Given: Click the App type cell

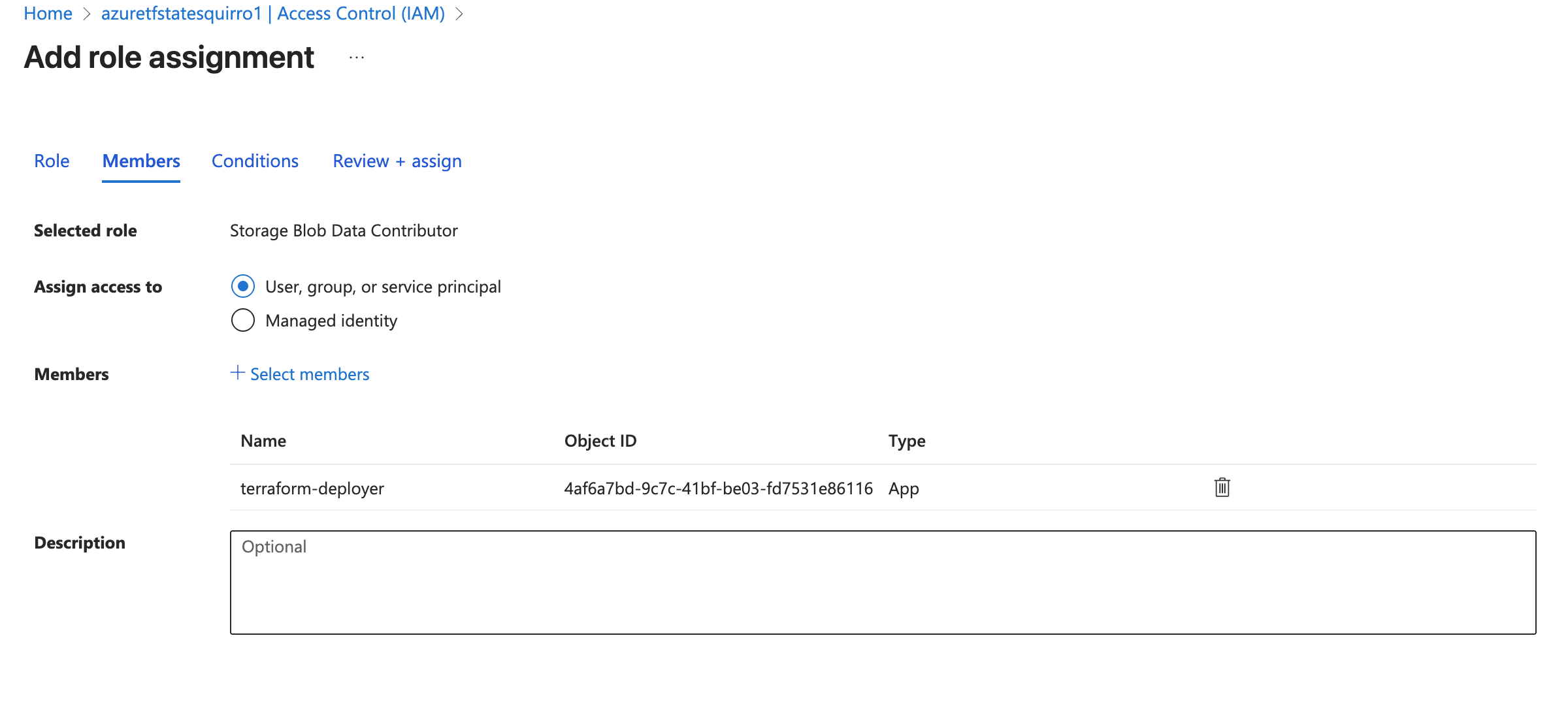Looking at the screenshot, I should [904, 488].
